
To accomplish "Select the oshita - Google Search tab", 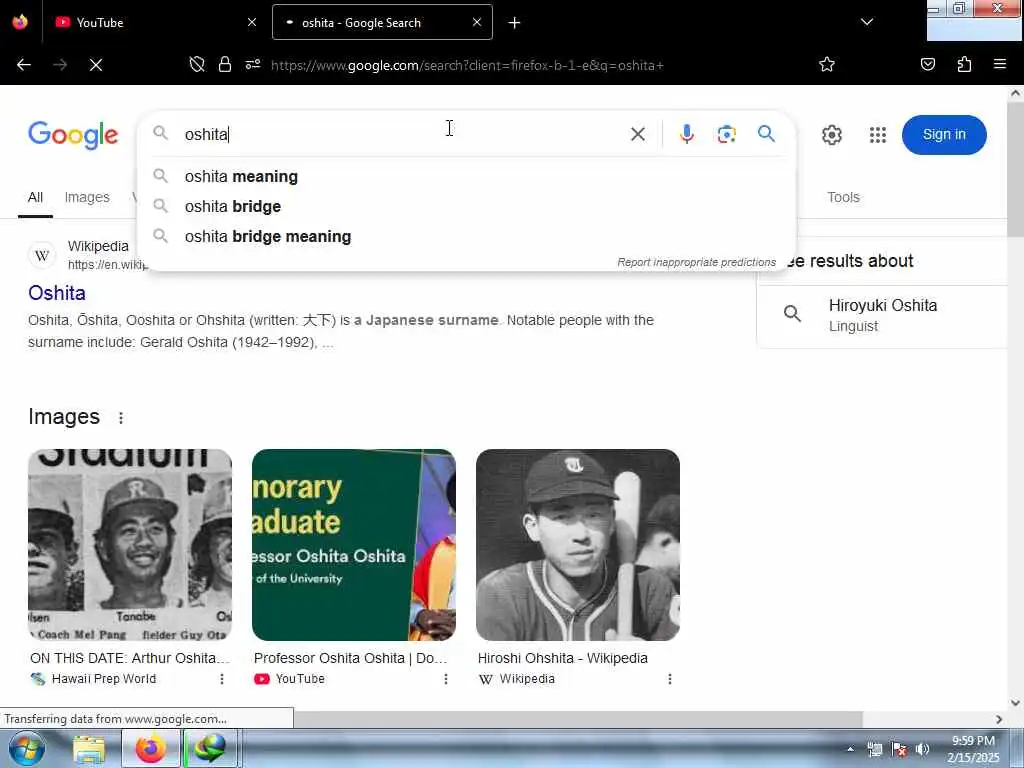I will [382, 22].
